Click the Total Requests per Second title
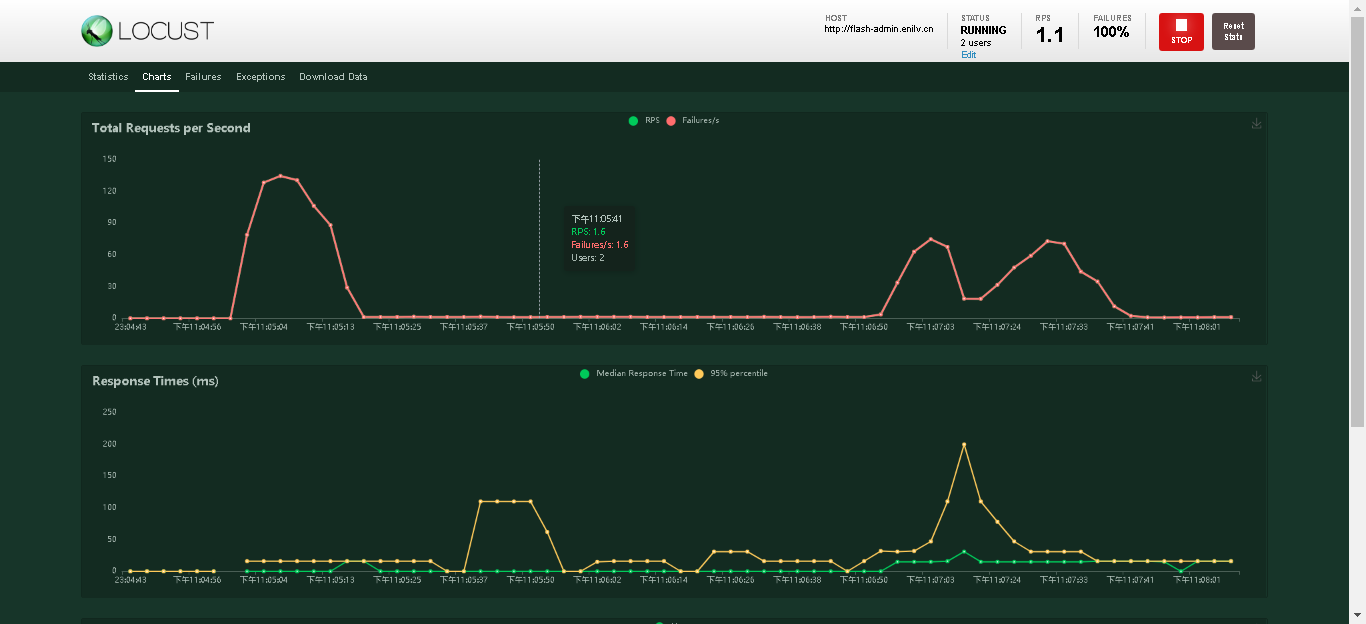This screenshot has height=624, width=1366. 171,128
